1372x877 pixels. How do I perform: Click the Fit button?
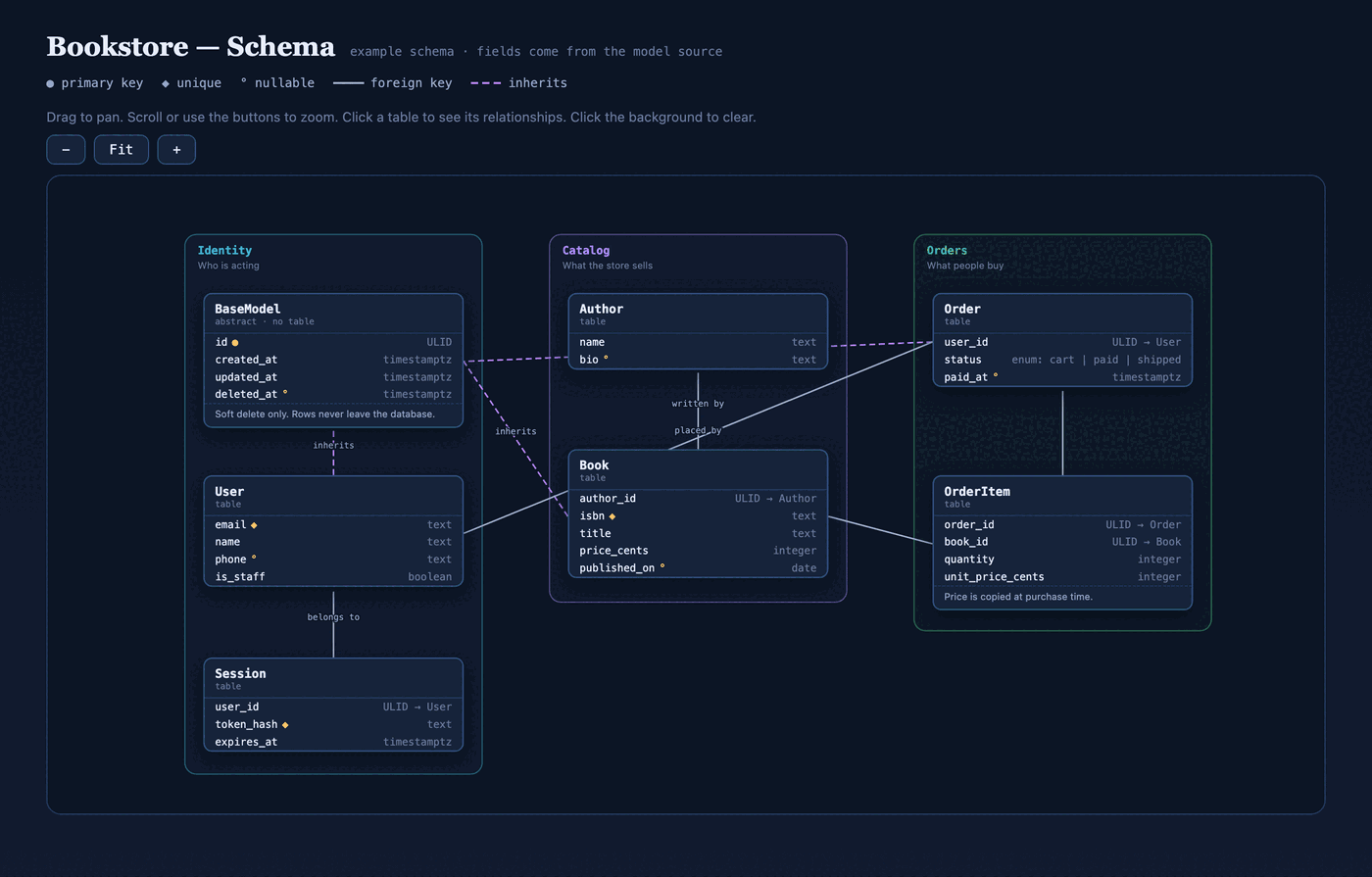(122, 150)
